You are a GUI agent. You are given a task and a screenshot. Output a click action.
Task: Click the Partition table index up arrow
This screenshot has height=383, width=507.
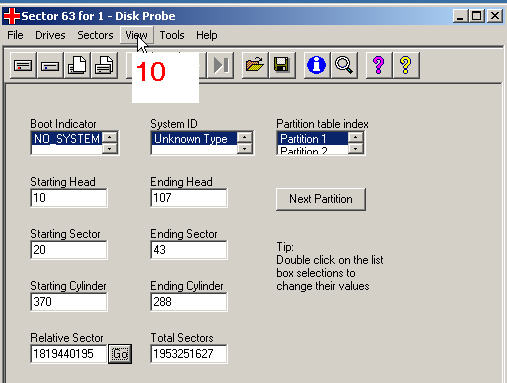356,137
